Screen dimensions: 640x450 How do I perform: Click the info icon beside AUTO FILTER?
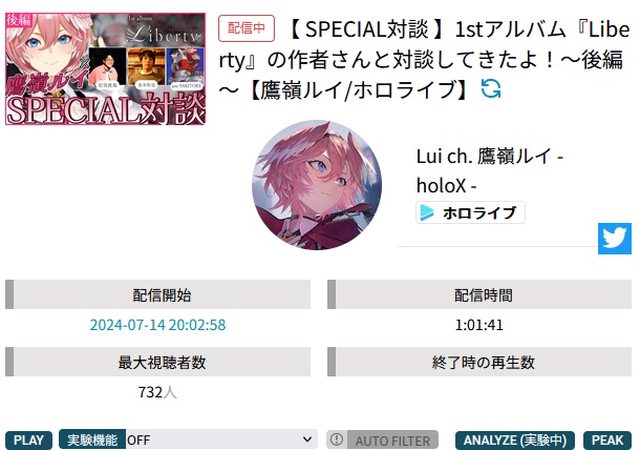point(337,440)
